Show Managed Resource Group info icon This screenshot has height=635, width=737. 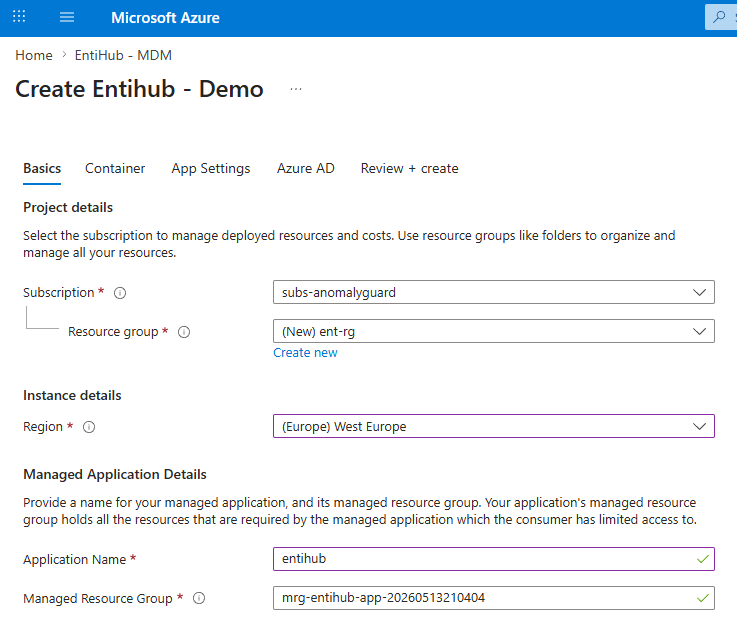pyautogui.click(x=199, y=599)
